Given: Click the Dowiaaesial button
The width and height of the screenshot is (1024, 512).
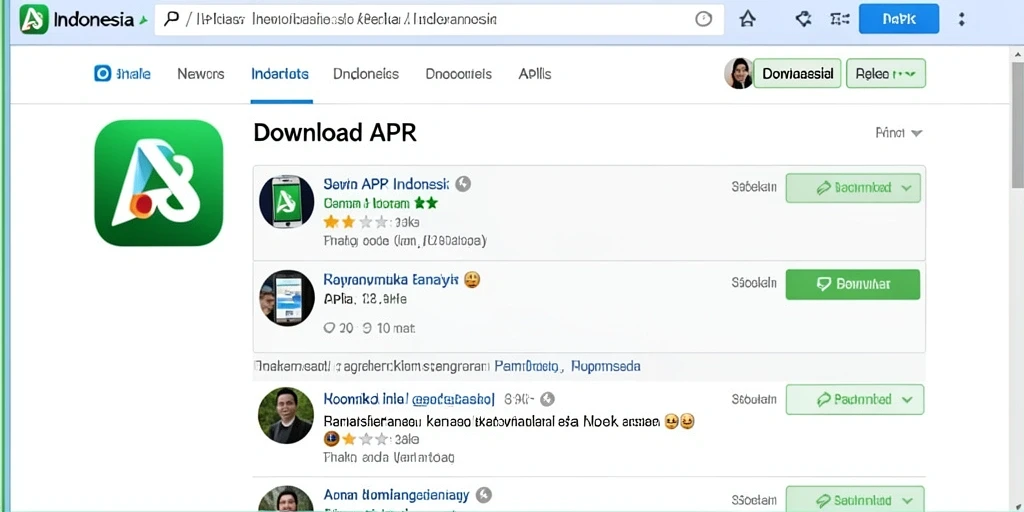Looking at the screenshot, I should coord(797,73).
